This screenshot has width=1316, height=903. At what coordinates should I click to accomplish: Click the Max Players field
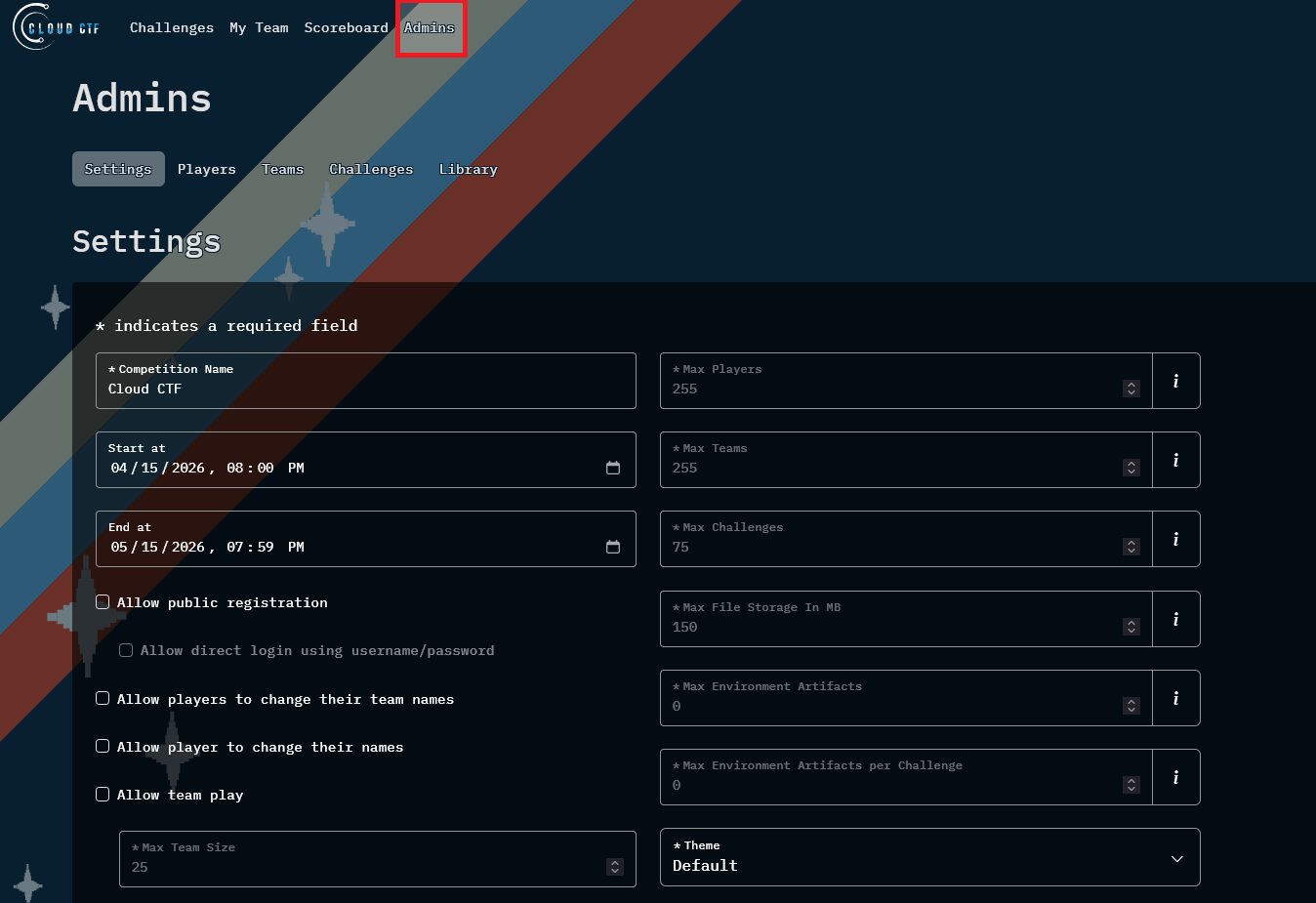(x=906, y=381)
